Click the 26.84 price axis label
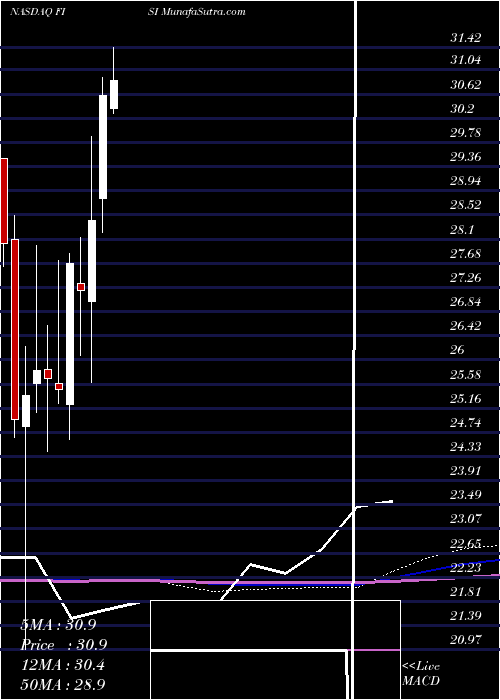500x700 pixels. tap(466, 302)
